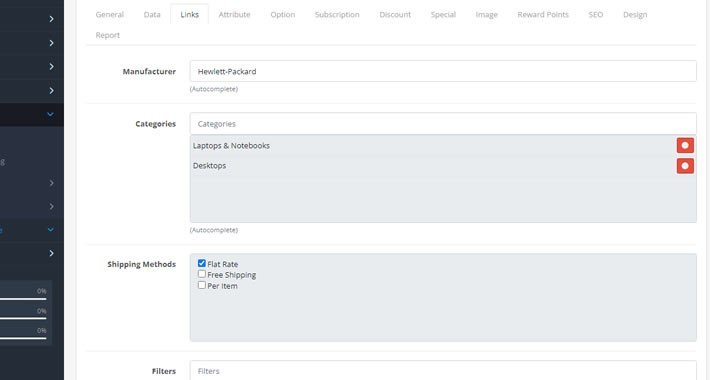Expand the third sidebar menu chevron

[51, 67]
